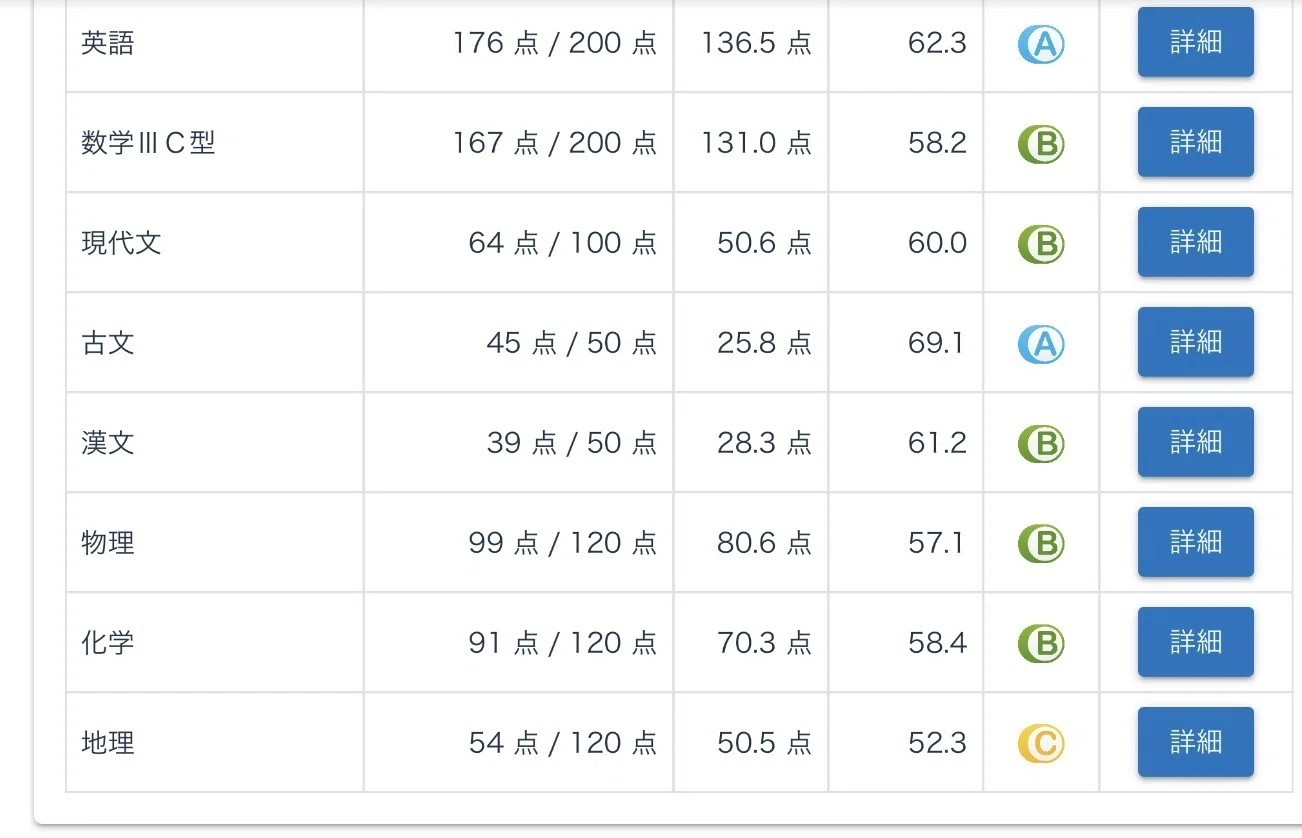Select the 英語 subject name cell
Screen dimensions: 1302x838
click(215, 44)
